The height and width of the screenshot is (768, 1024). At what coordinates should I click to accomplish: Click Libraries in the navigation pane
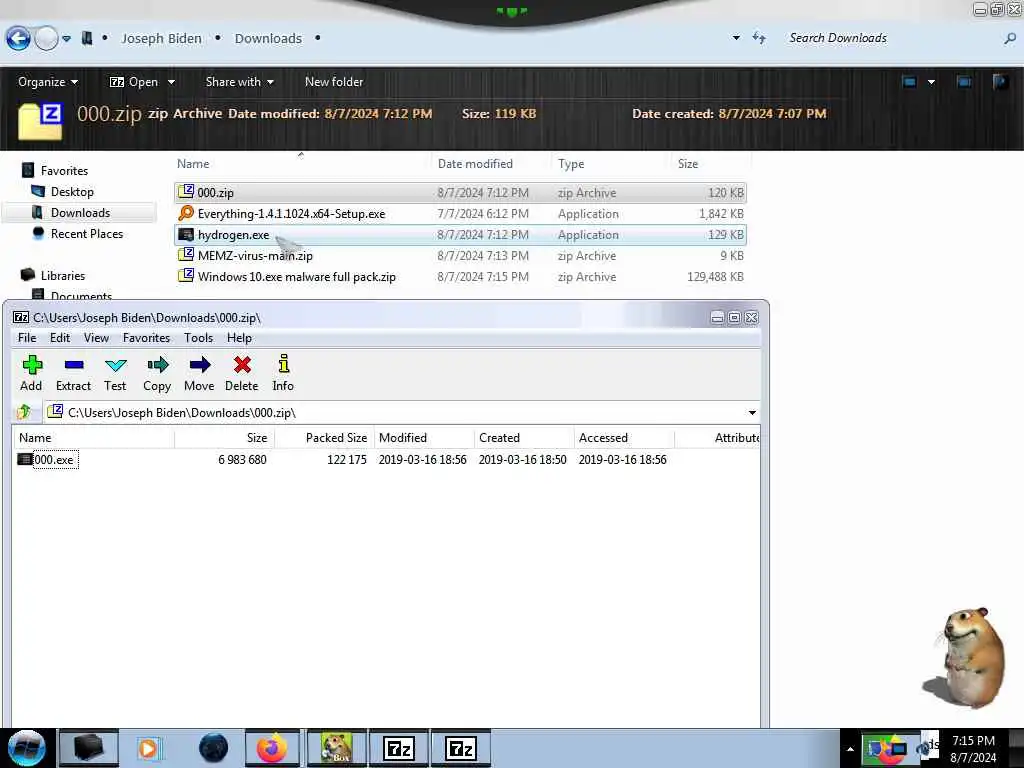[x=63, y=275]
